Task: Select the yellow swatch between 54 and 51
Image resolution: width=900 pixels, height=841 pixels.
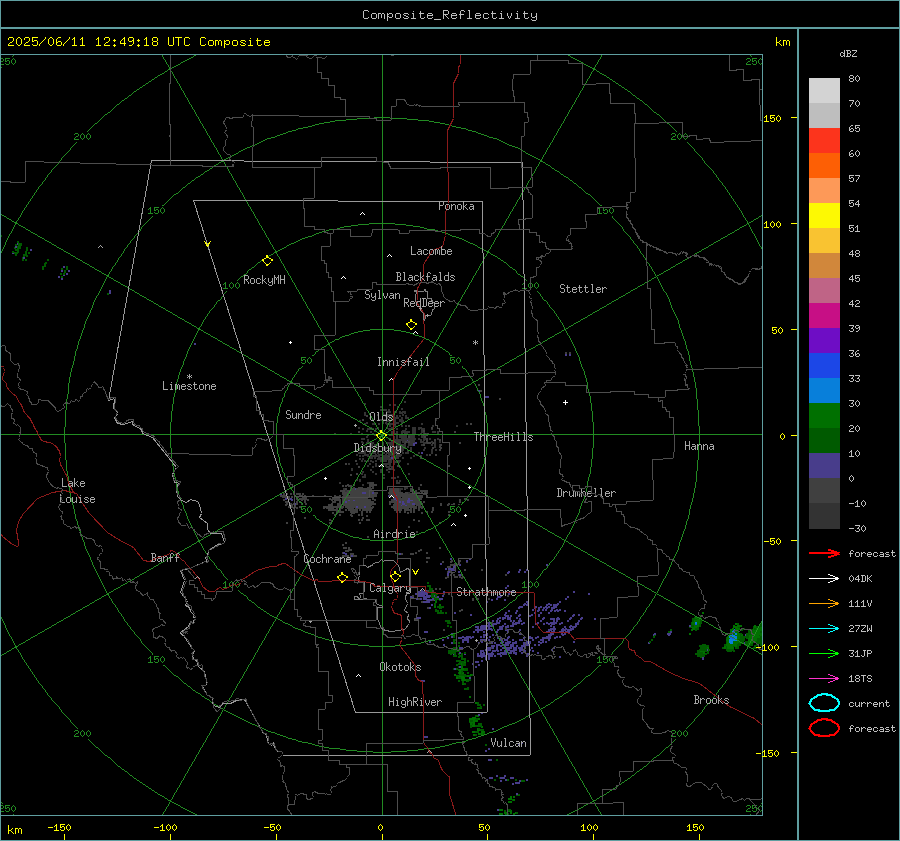Action: pyautogui.click(x=824, y=216)
